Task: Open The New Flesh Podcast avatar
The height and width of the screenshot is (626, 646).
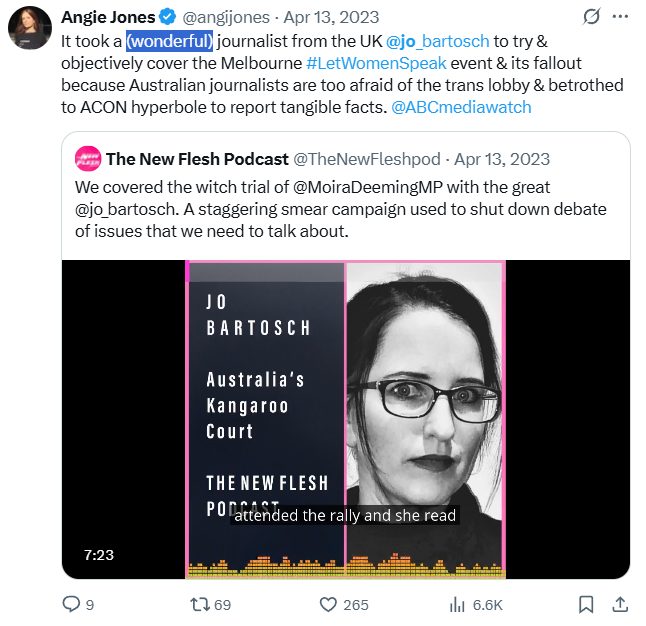Action: 88,159
